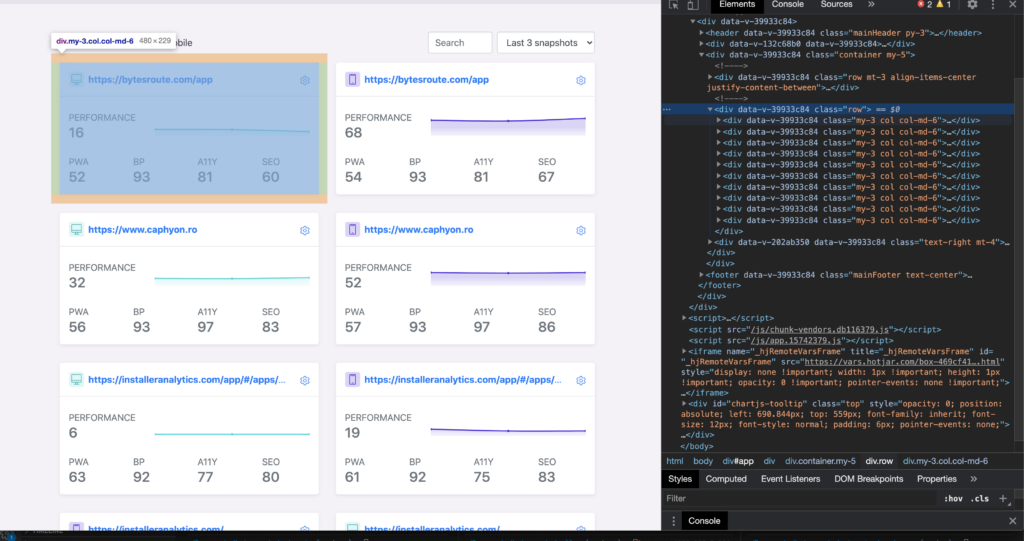Expand the _hjRemoteVarsFrame iframe node

tap(684, 352)
